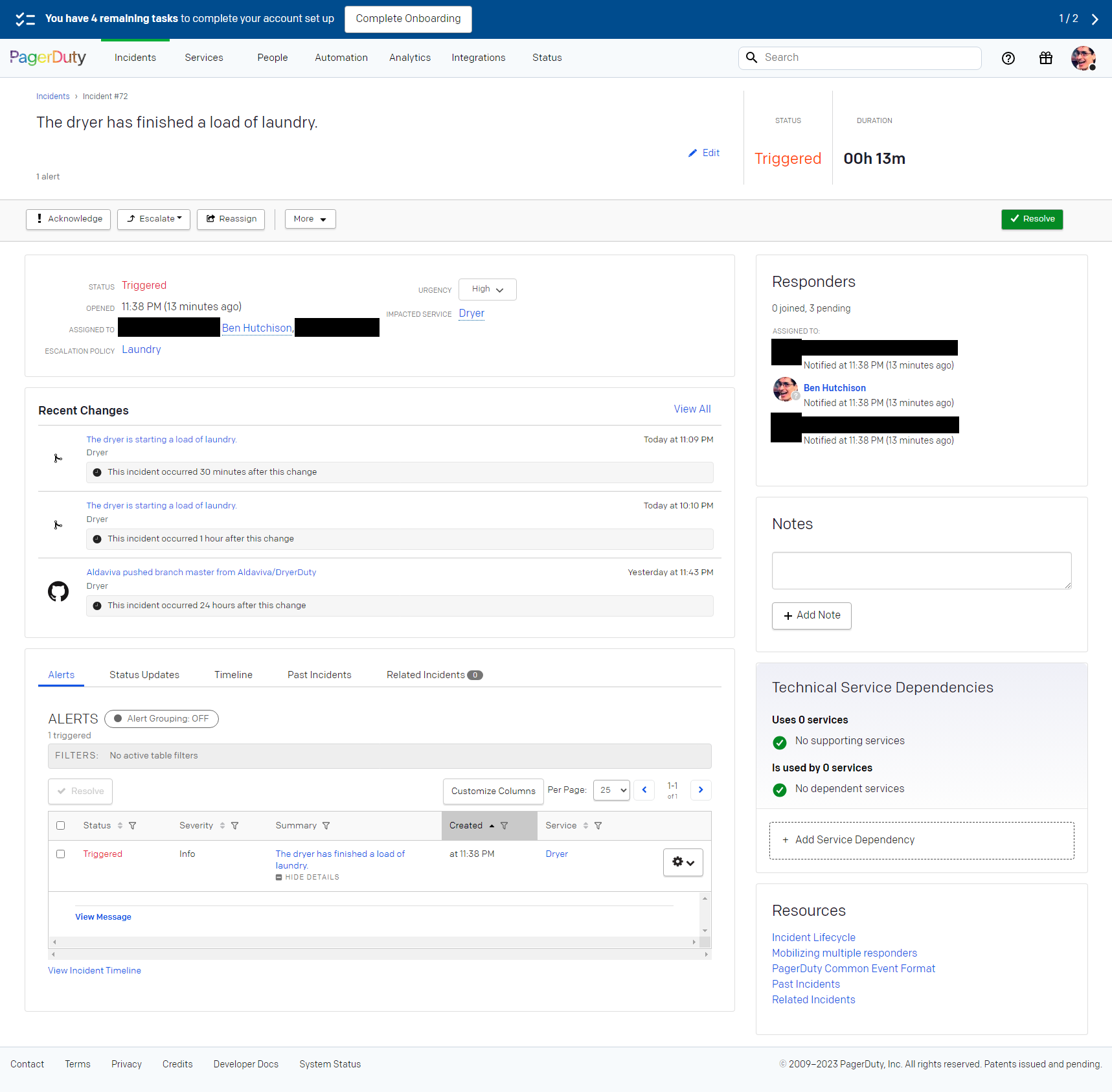Viewport: 1112px width, 1092px height.
Task: Open the Automation nav menu
Action: pos(341,58)
